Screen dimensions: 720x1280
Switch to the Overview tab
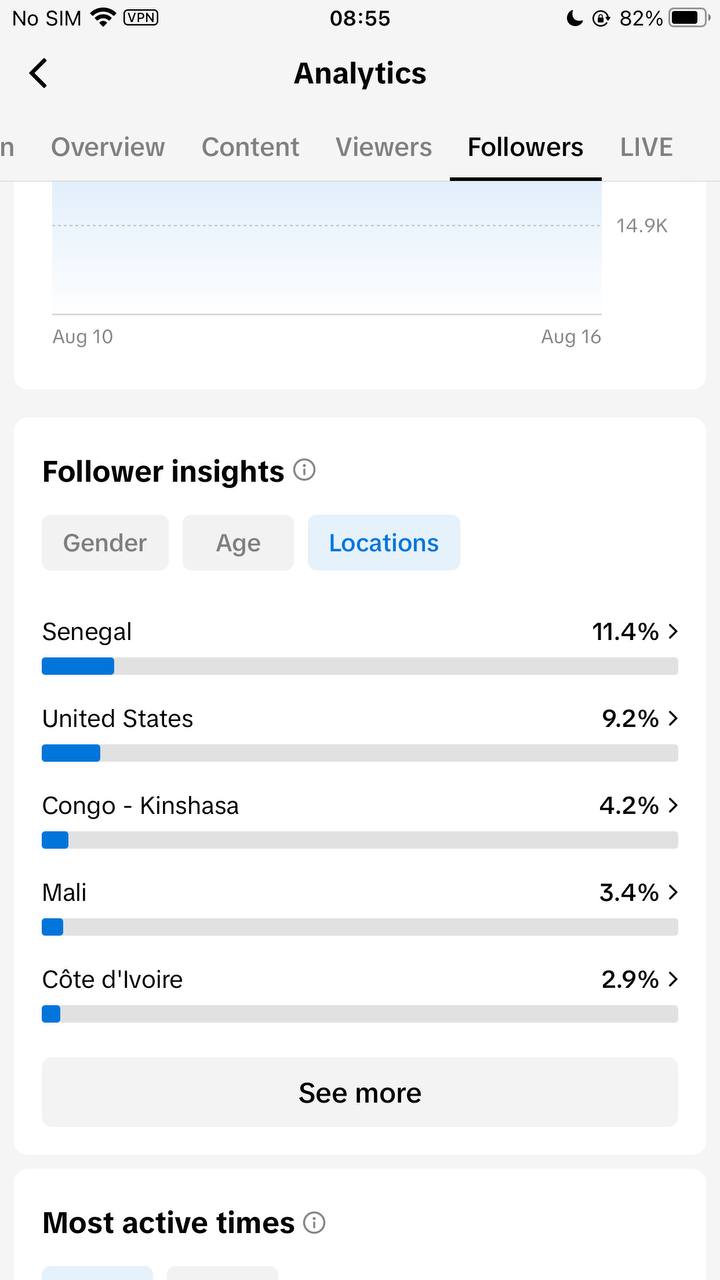(108, 147)
